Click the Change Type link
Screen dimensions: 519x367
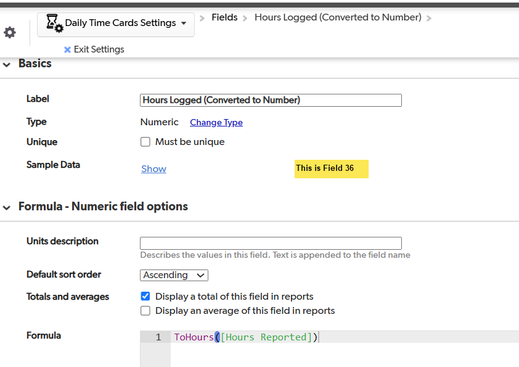216,123
